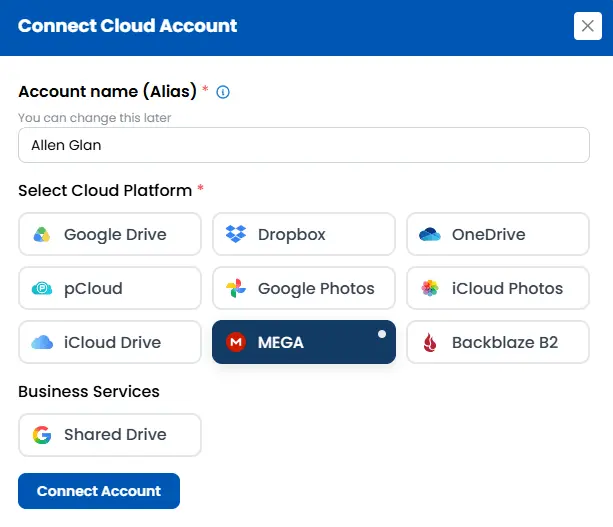The image size is (613, 527).
Task: Click the Connect Cloud Account title
Action: click(127, 26)
